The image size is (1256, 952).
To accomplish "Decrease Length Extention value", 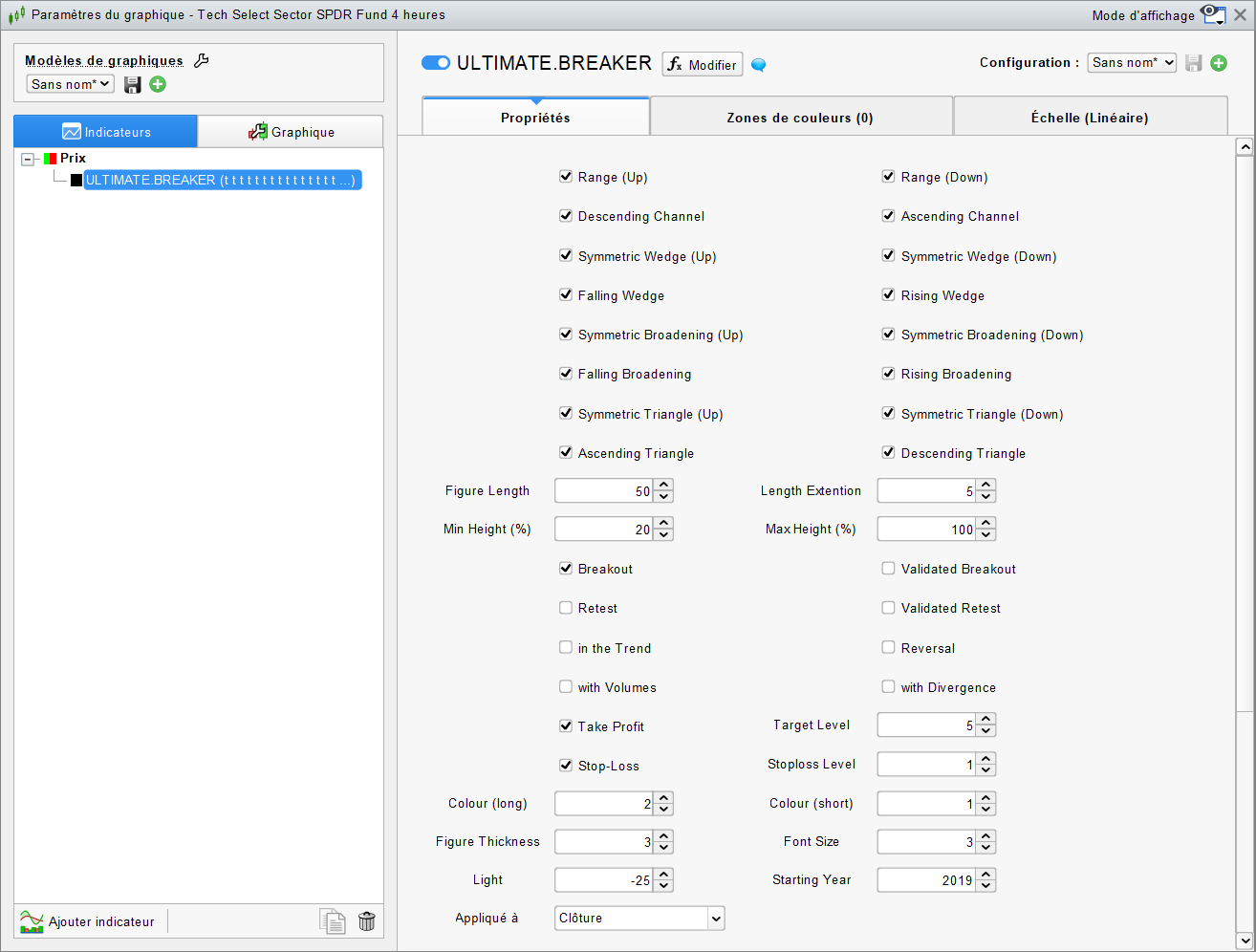I will [x=986, y=497].
